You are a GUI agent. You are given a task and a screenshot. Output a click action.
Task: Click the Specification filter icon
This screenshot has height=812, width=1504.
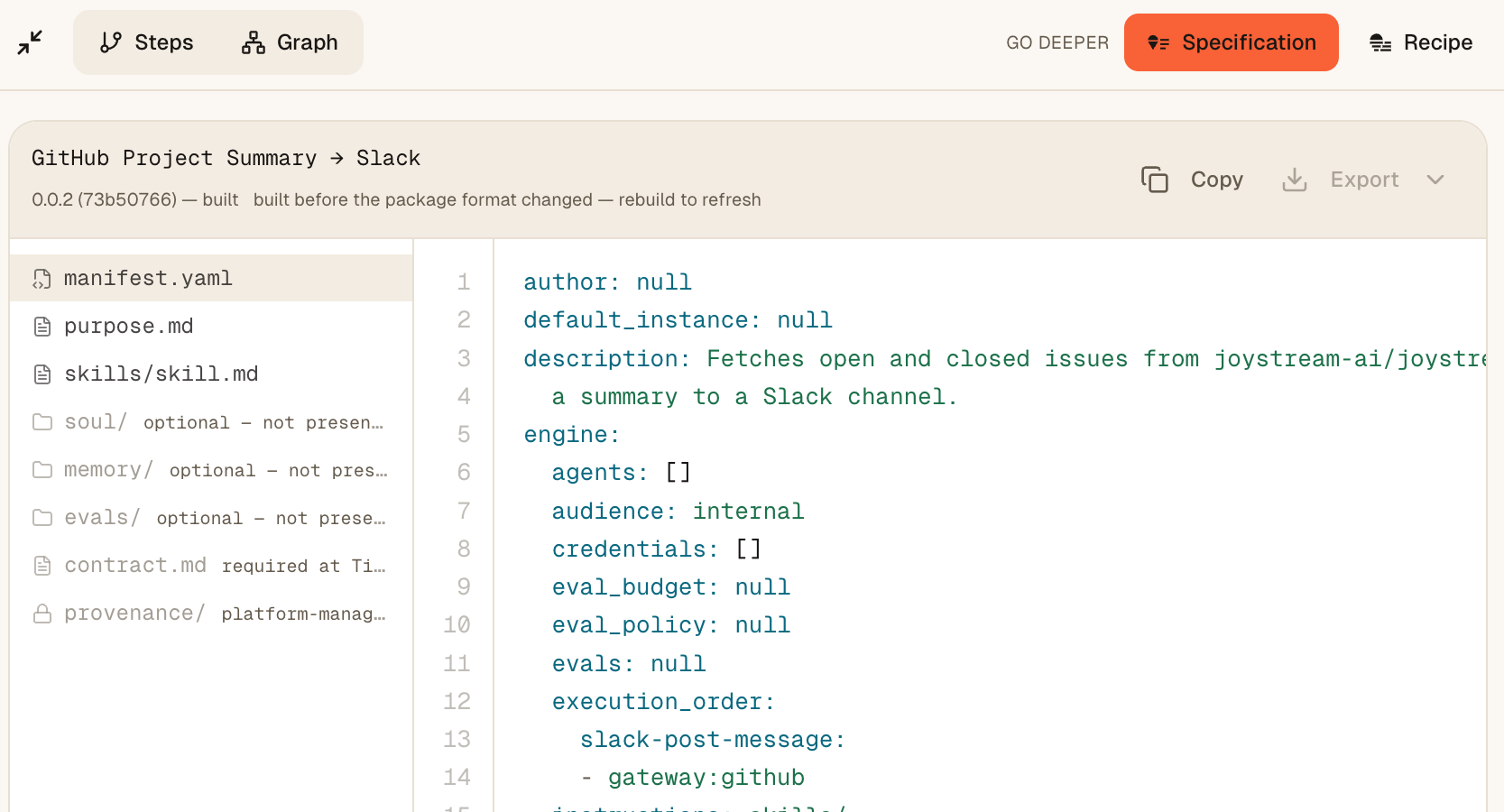pos(1158,42)
